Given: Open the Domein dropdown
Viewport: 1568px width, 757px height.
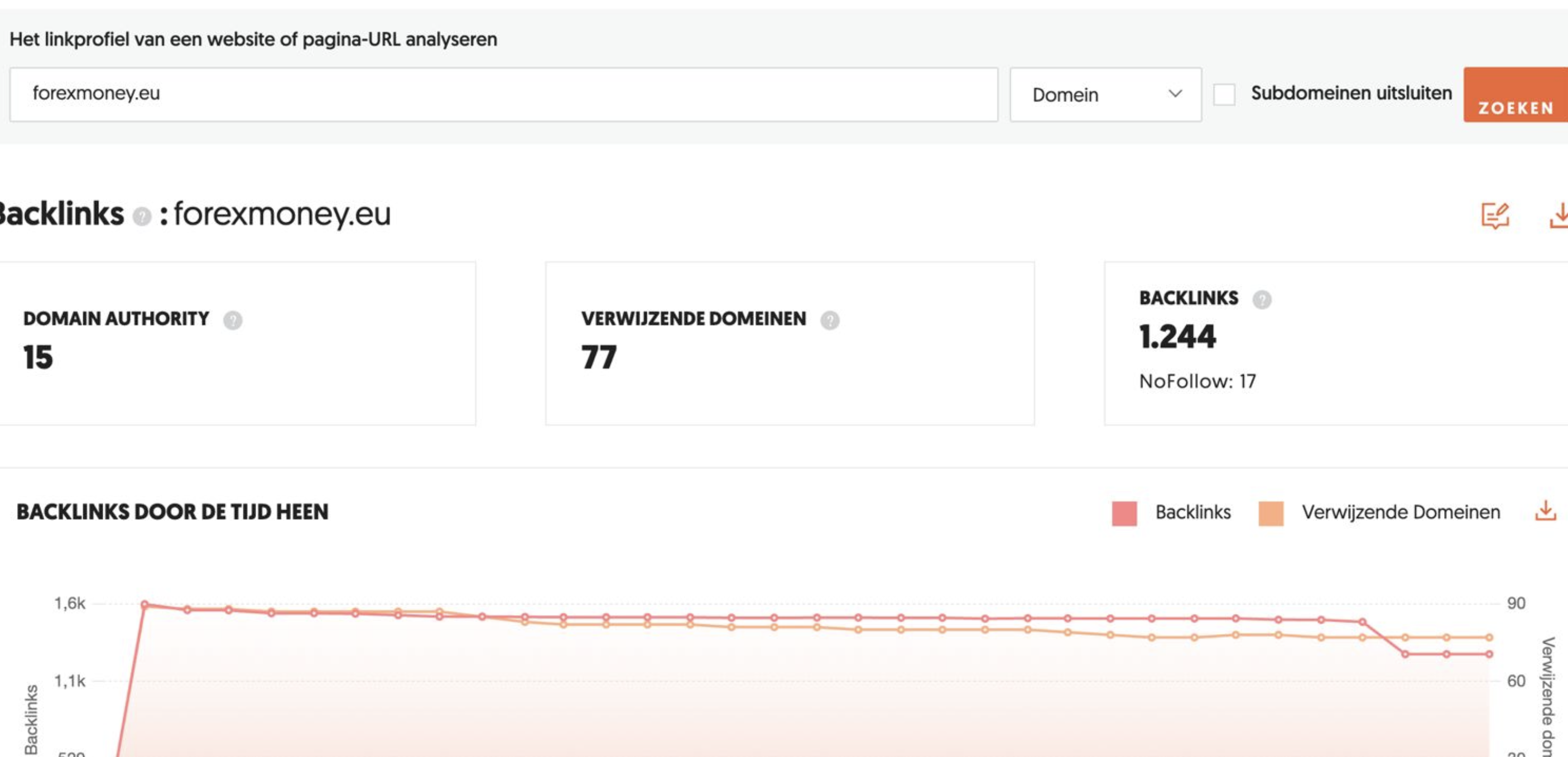Looking at the screenshot, I should [x=1105, y=94].
